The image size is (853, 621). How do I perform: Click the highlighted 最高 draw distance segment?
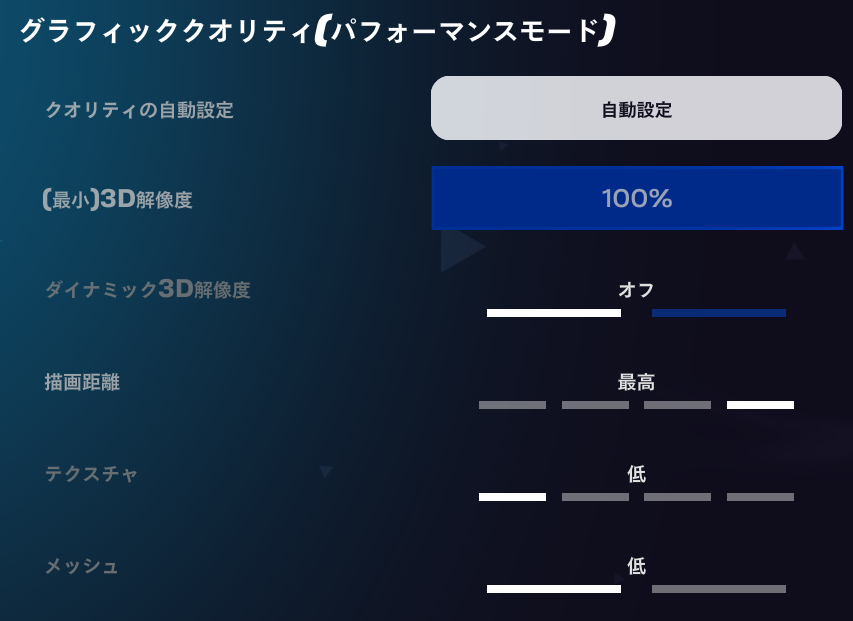[760, 404]
